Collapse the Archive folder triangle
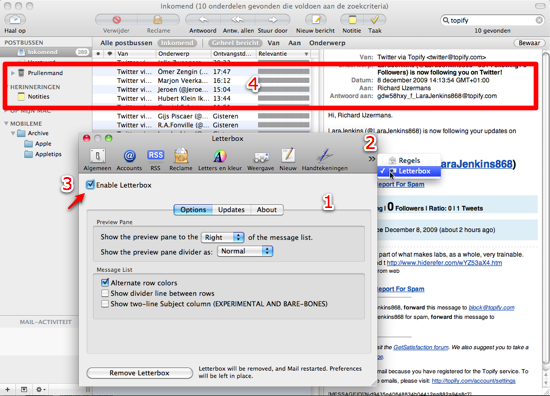Image resolution: width=550 pixels, height=396 pixels. 13,133
